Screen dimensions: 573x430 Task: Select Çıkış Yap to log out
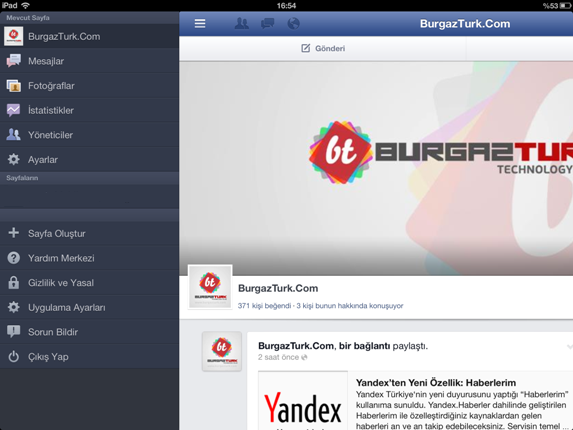click(x=90, y=357)
